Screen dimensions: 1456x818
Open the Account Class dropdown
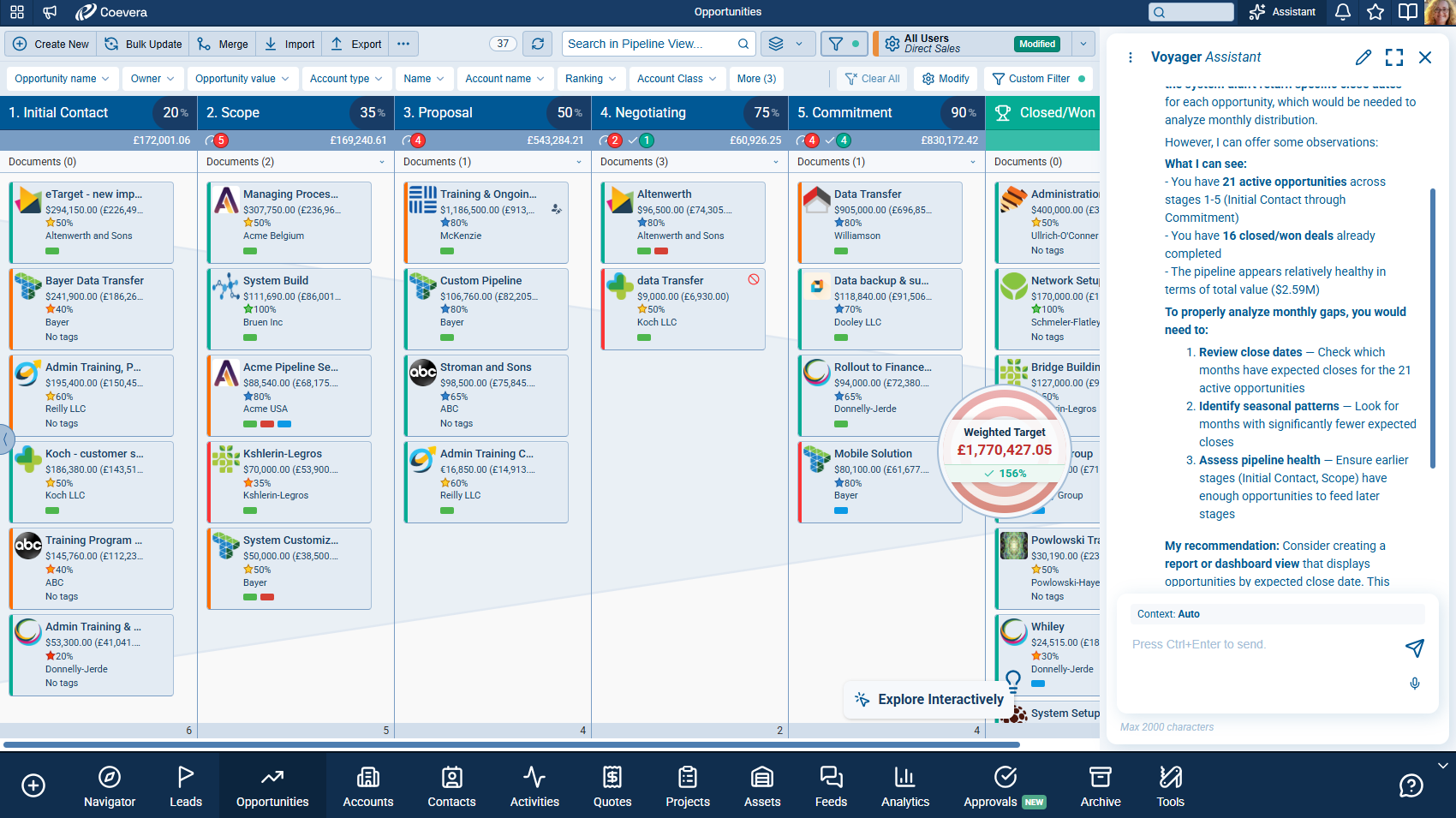tap(677, 79)
